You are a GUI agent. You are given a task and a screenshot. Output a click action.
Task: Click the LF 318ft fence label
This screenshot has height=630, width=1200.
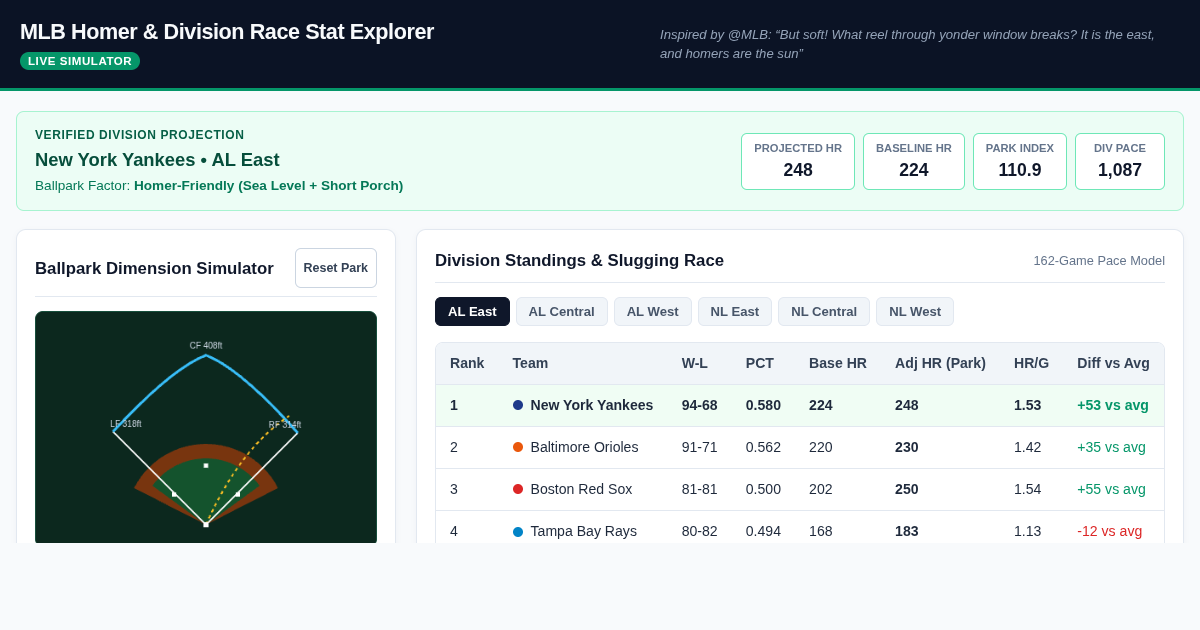pyautogui.click(x=126, y=424)
